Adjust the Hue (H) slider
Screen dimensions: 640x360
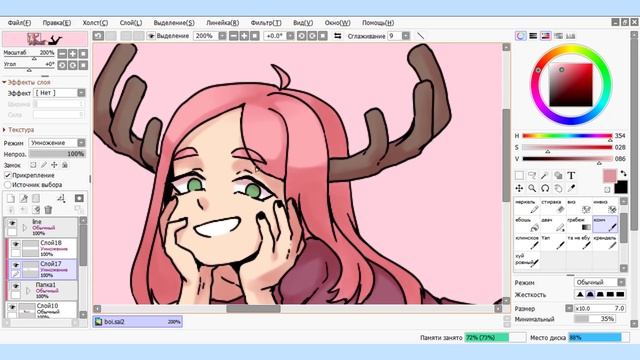[567, 136]
